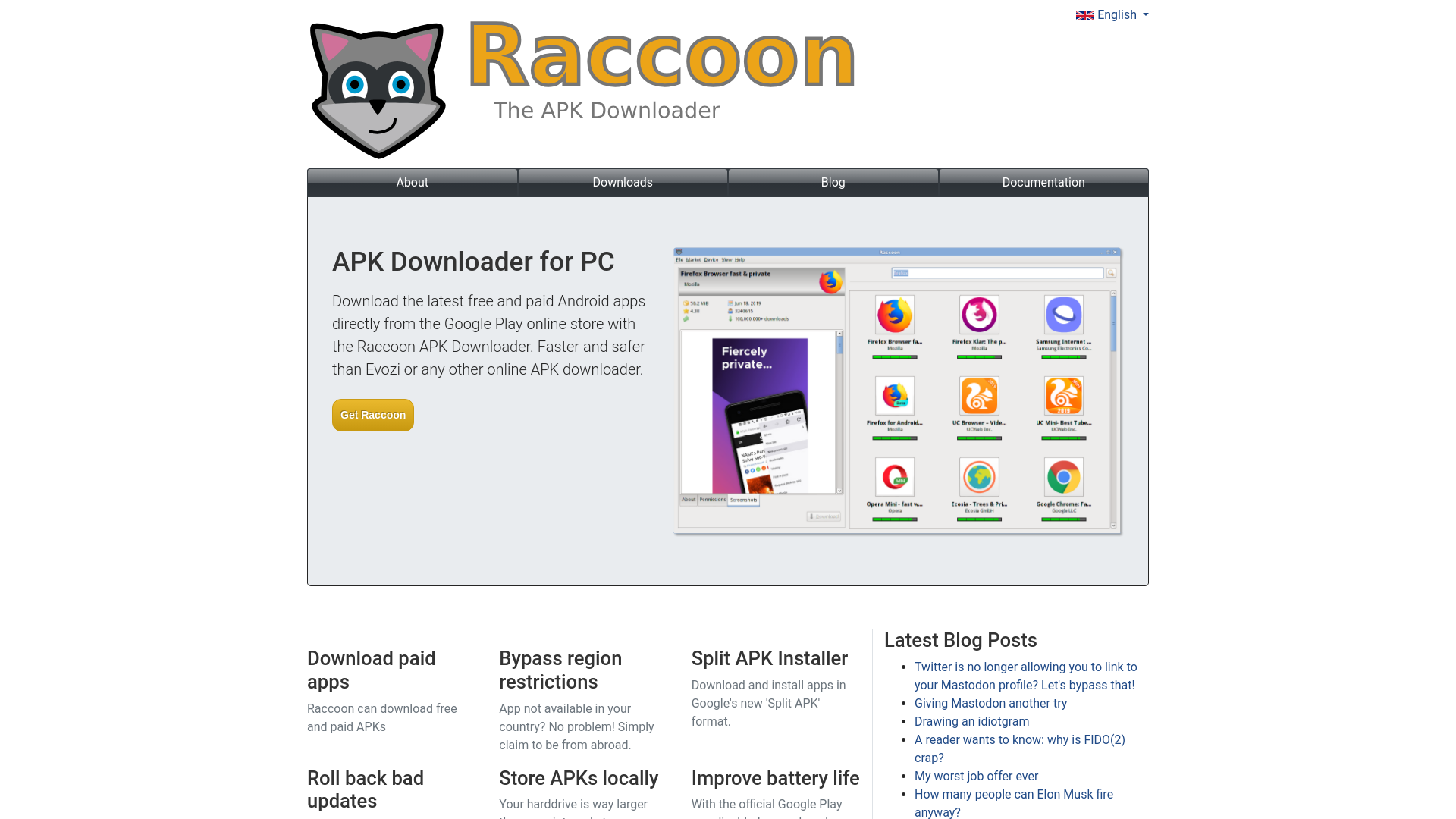
Task: Open the Documentation menu item
Action: pyautogui.click(x=1043, y=183)
